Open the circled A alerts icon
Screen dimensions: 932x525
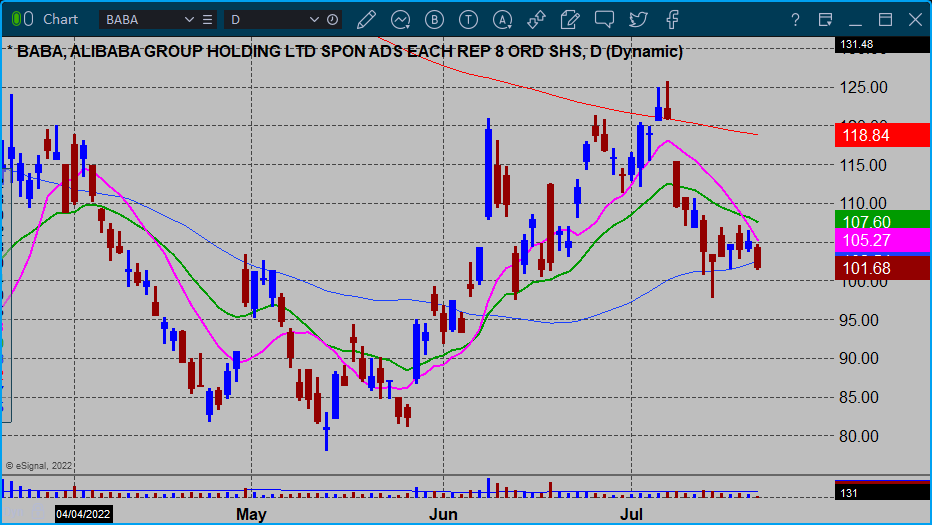(503, 20)
